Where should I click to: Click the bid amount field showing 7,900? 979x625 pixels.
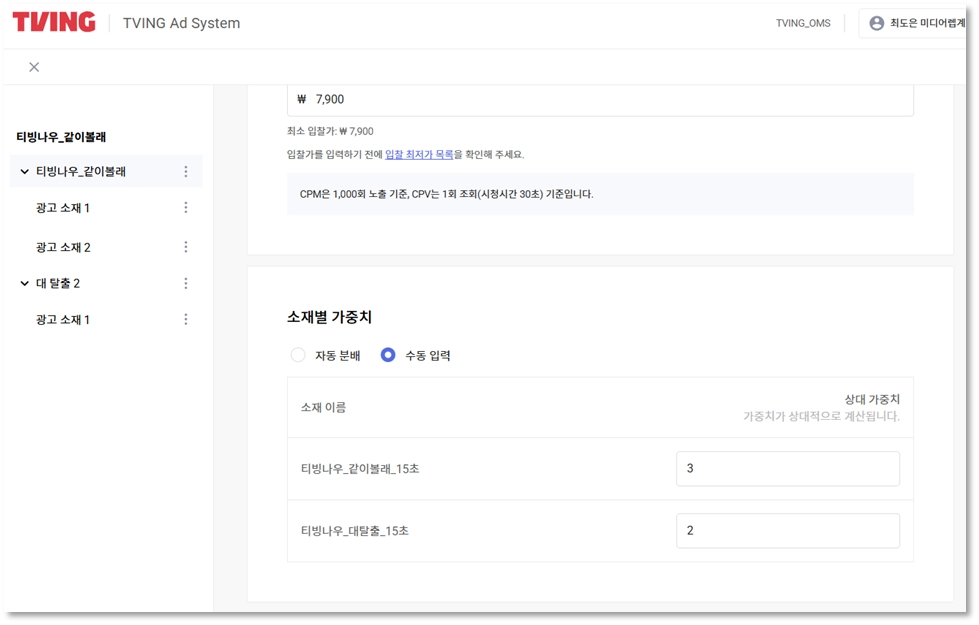[600, 100]
